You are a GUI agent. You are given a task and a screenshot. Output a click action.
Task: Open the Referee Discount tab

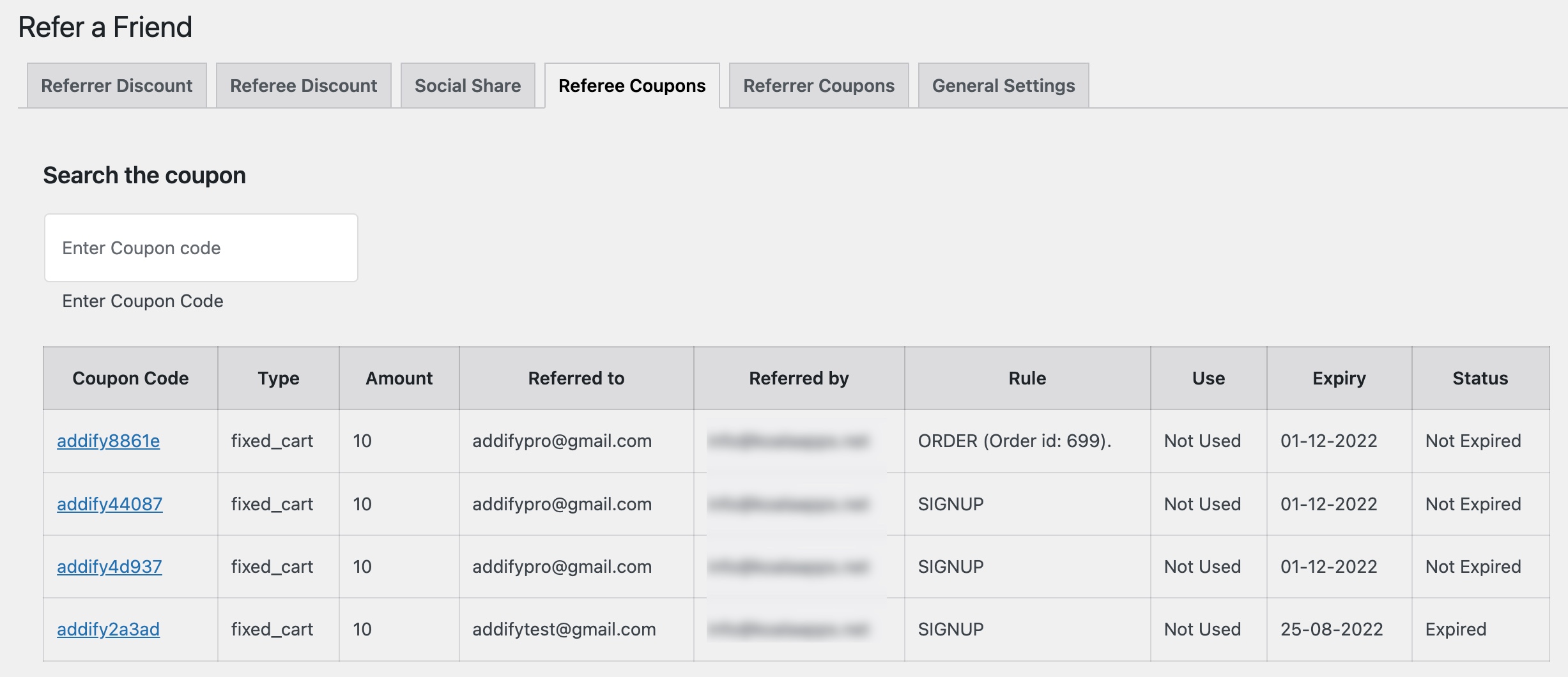pyautogui.click(x=303, y=85)
